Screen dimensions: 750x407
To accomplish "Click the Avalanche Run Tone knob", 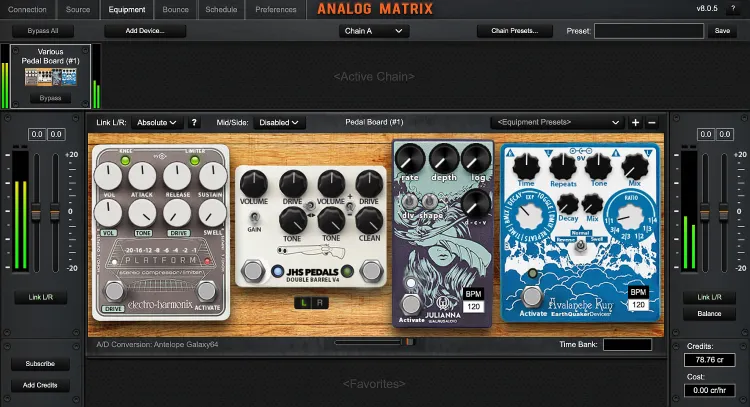I will pyautogui.click(x=598, y=166).
